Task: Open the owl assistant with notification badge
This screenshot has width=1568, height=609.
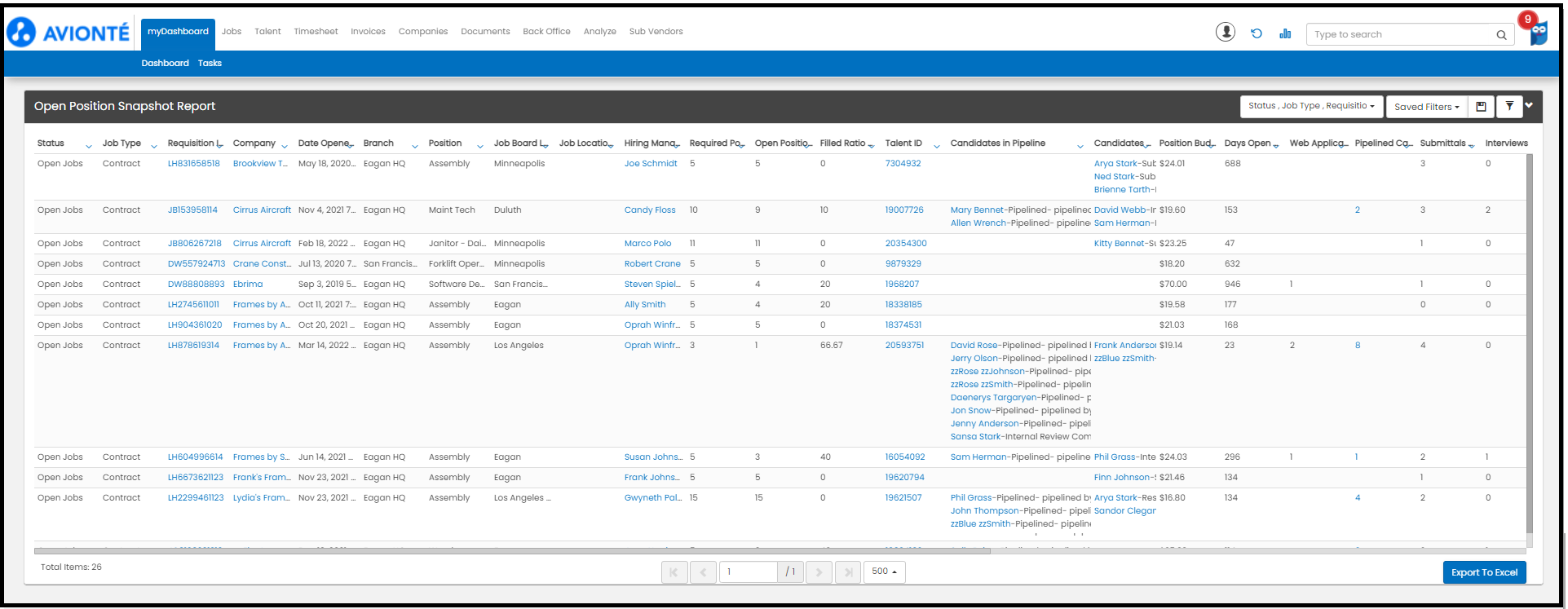Action: tap(1538, 33)
